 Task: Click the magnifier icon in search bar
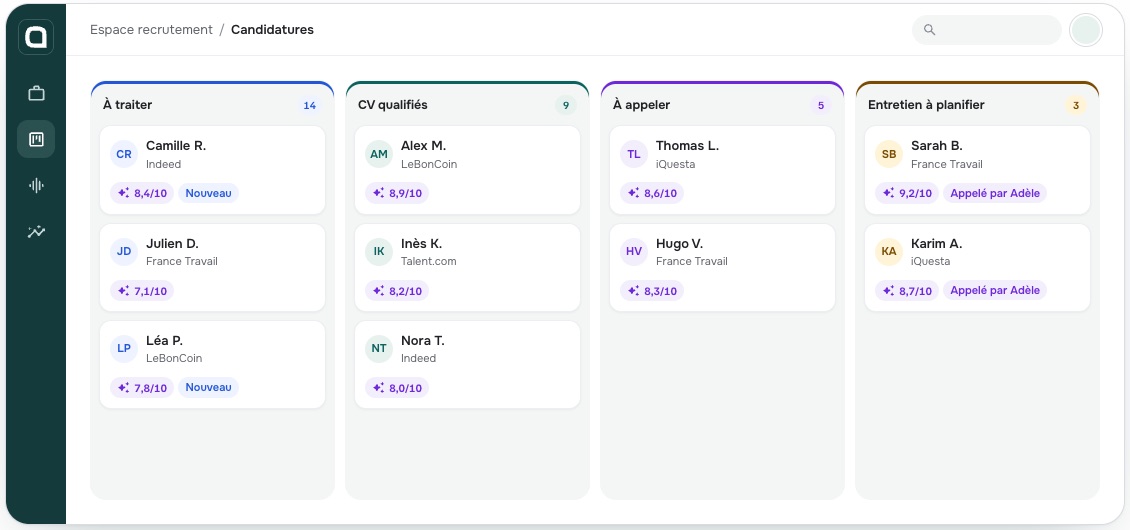pyautogui.click(x=930, y=30)
